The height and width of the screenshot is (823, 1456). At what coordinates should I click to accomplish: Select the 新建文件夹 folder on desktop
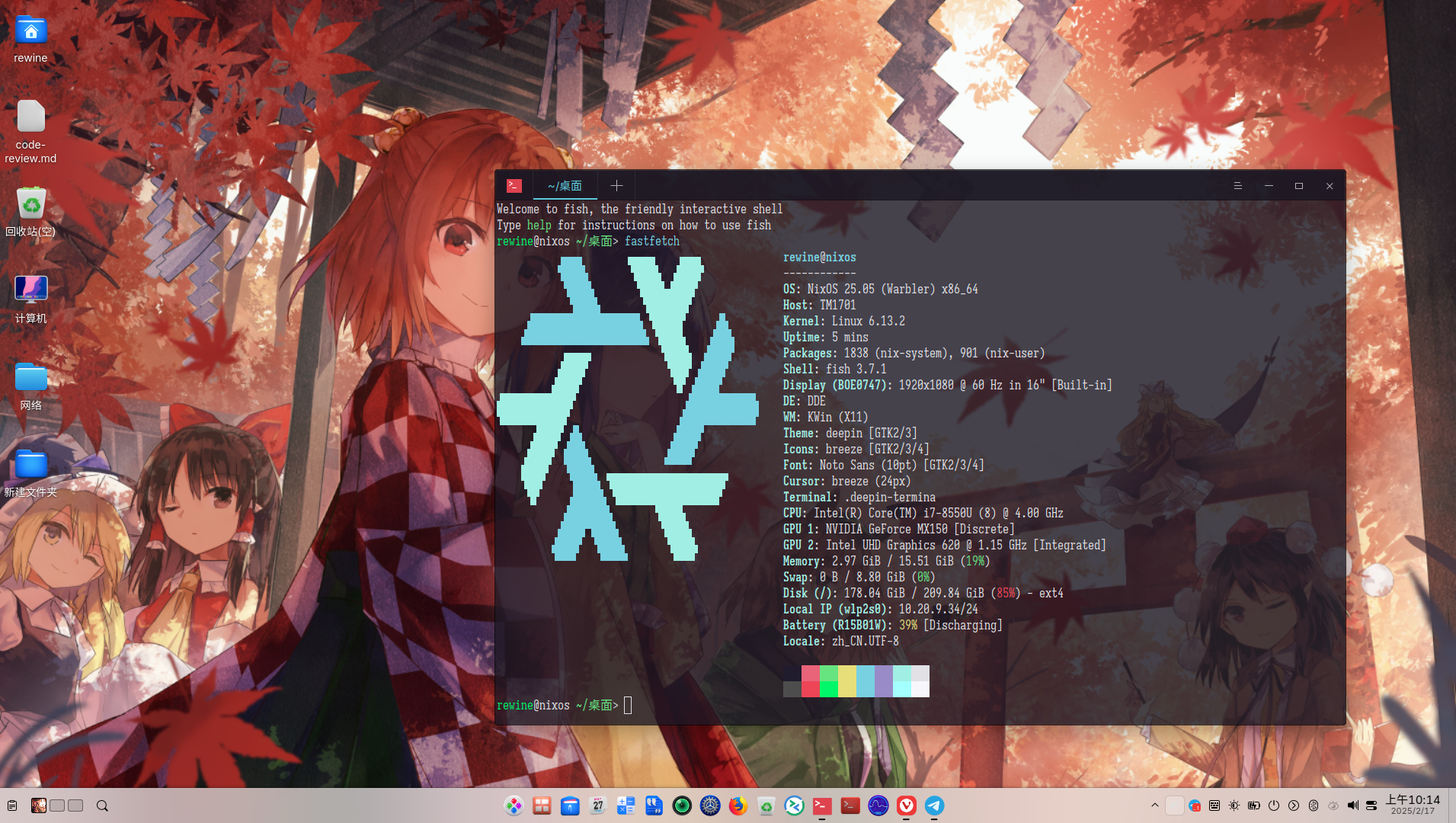click(x=30, y=472)
